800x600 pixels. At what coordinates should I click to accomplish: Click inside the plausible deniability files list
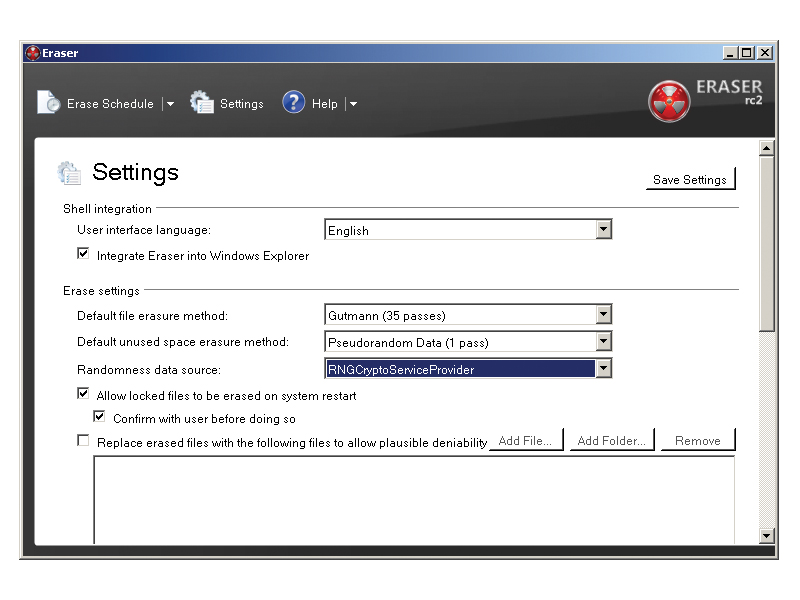[x=414, y=500]
